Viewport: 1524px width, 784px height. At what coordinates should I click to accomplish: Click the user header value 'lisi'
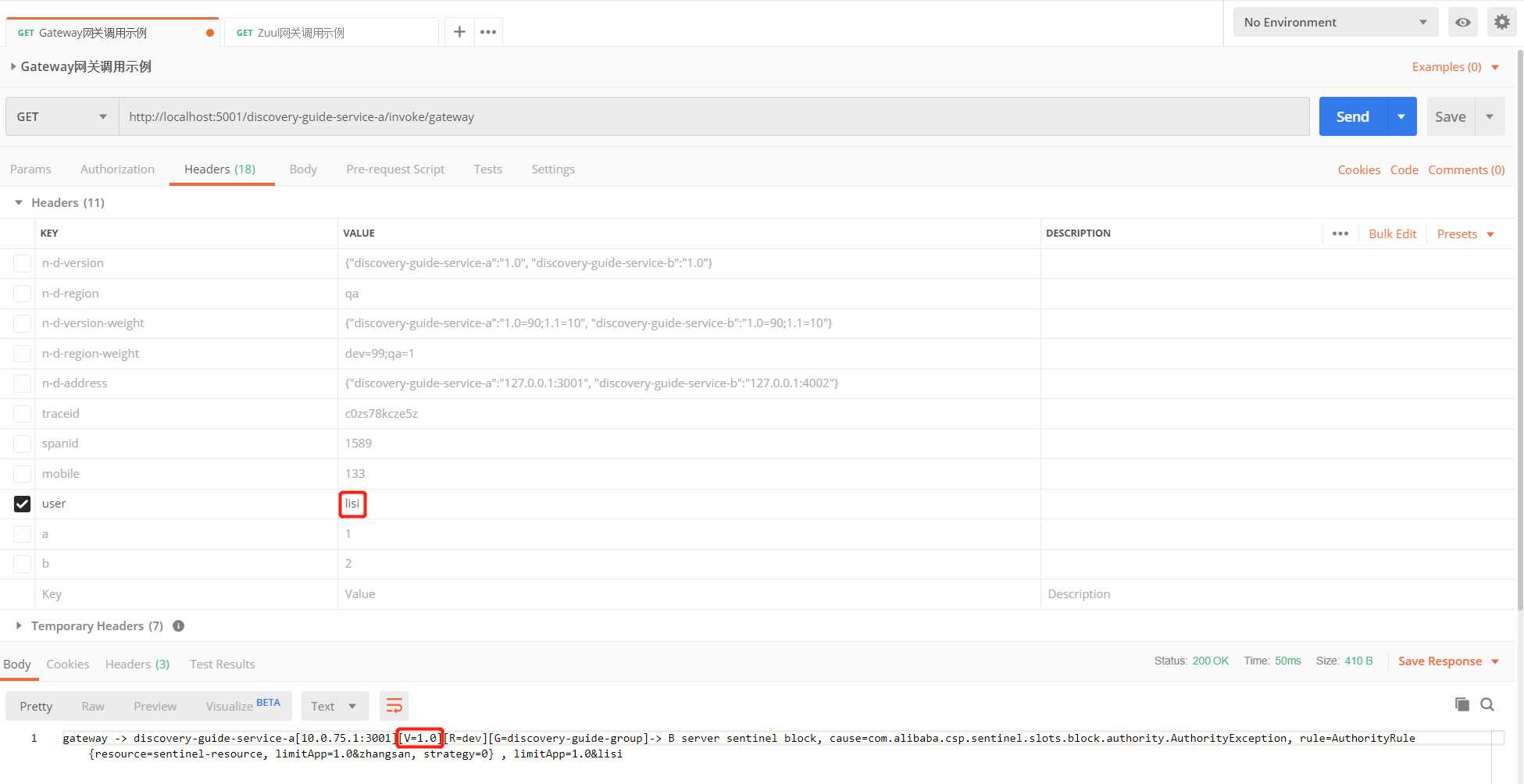(352, 504)
